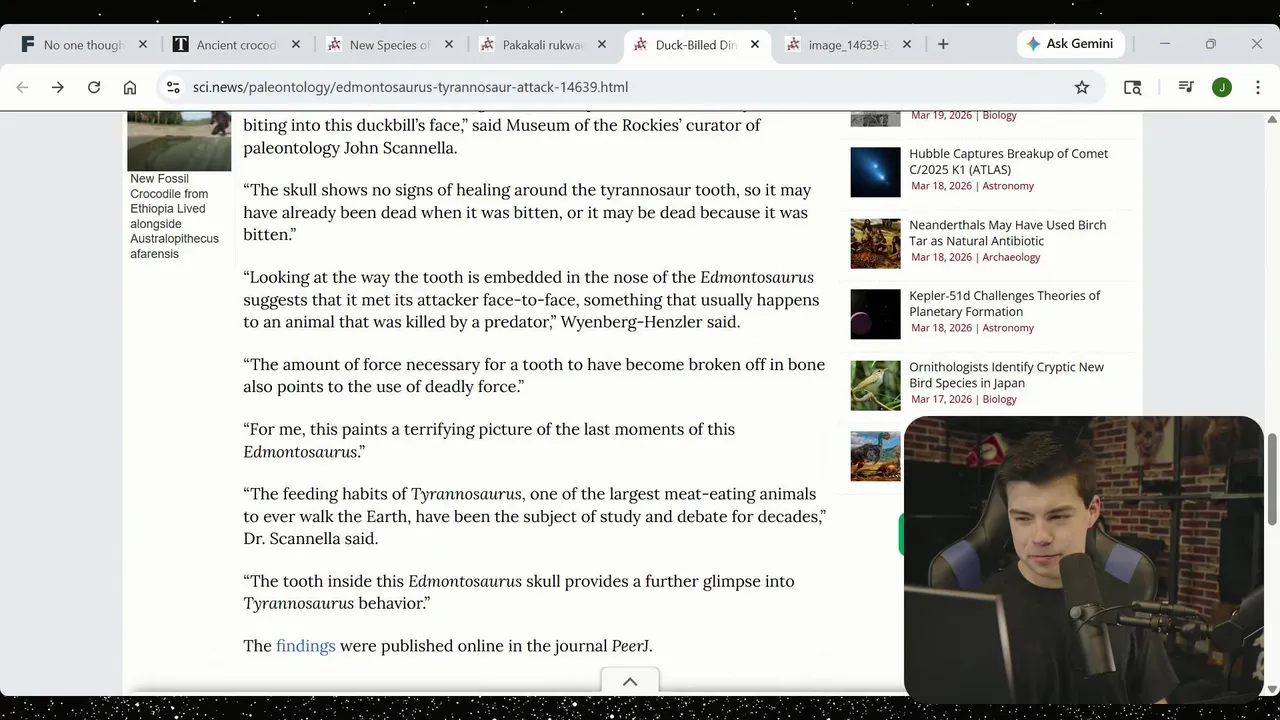Click the bird species thumbnail
This screenshot has width=1280, height=720.
click(876, 385)
